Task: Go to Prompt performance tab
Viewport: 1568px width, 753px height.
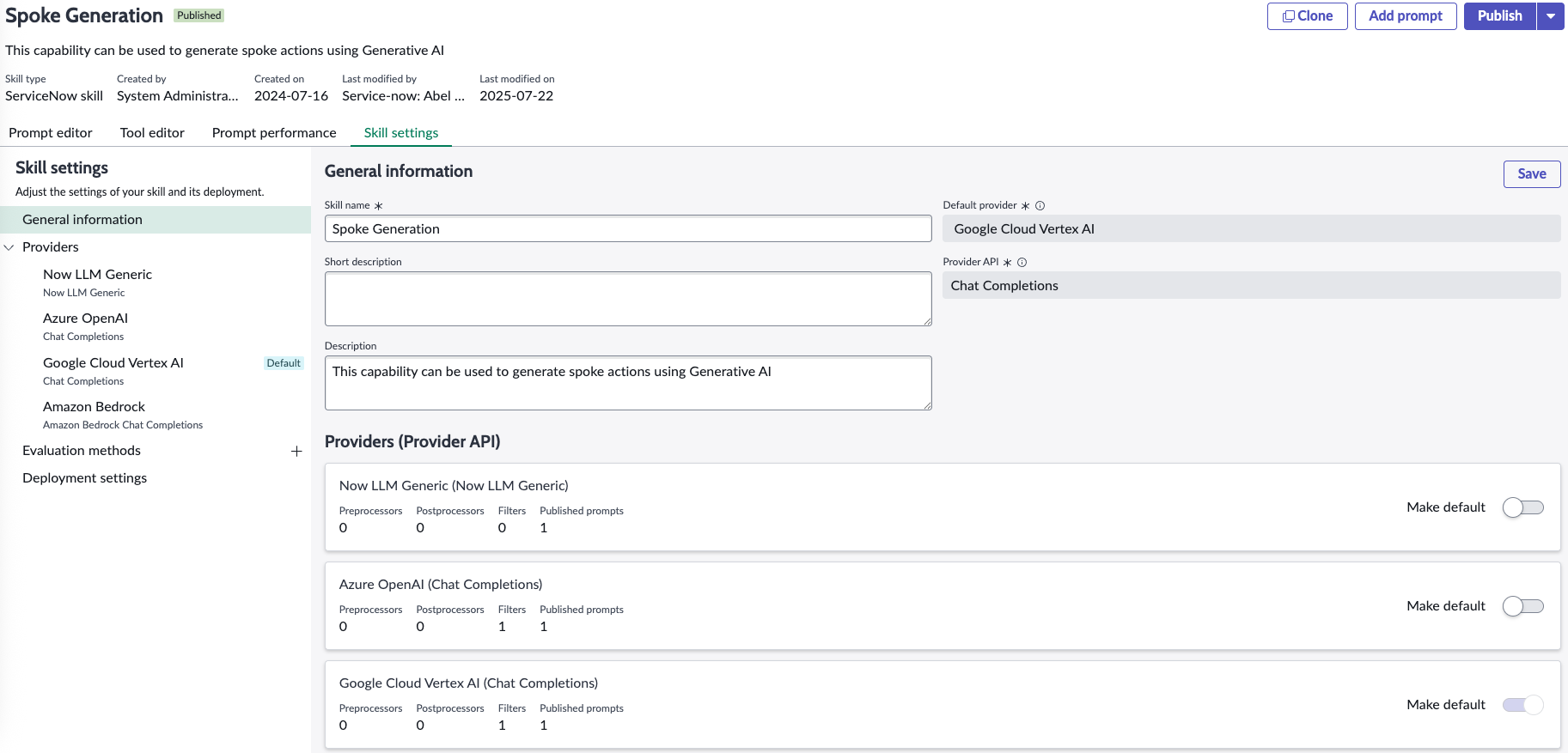Action: point(274,133)
